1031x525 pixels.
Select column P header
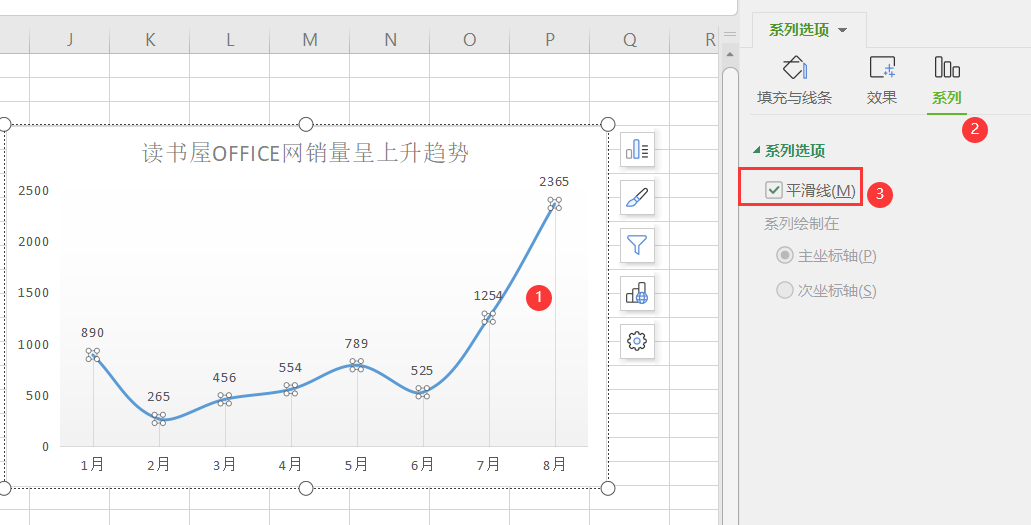tap(550, 39)
